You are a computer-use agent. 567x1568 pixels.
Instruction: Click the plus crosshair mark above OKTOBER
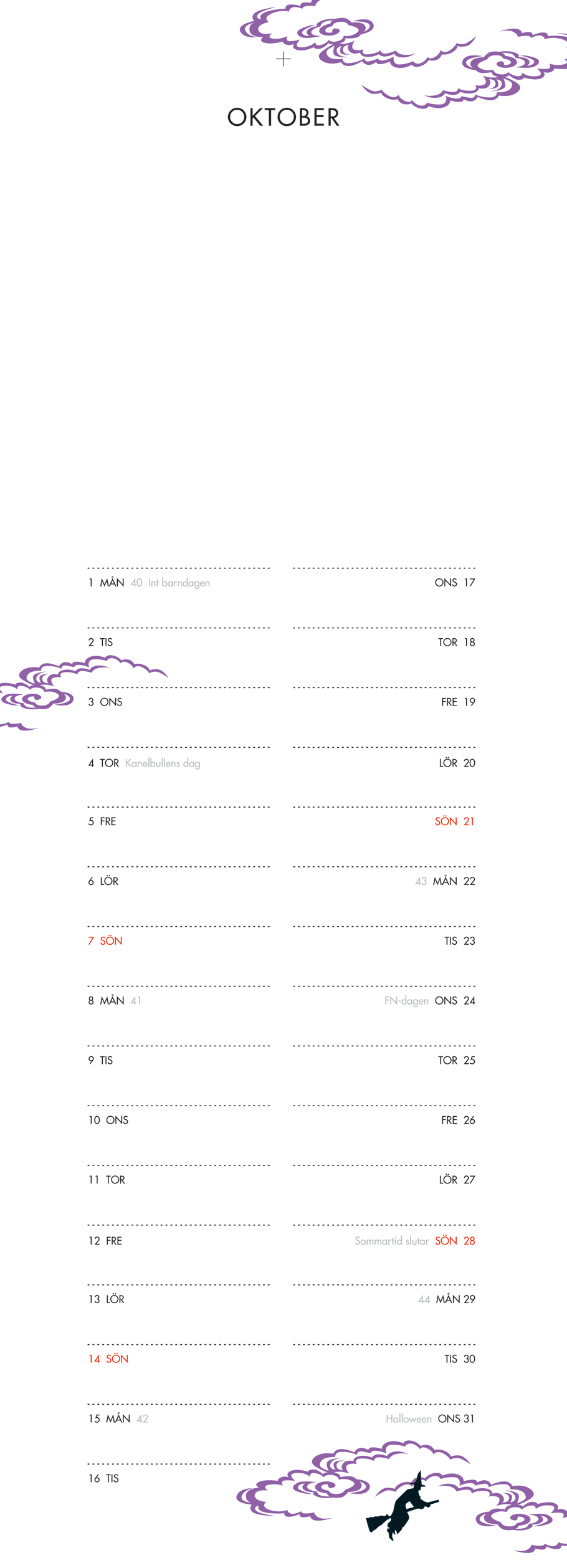283,59
